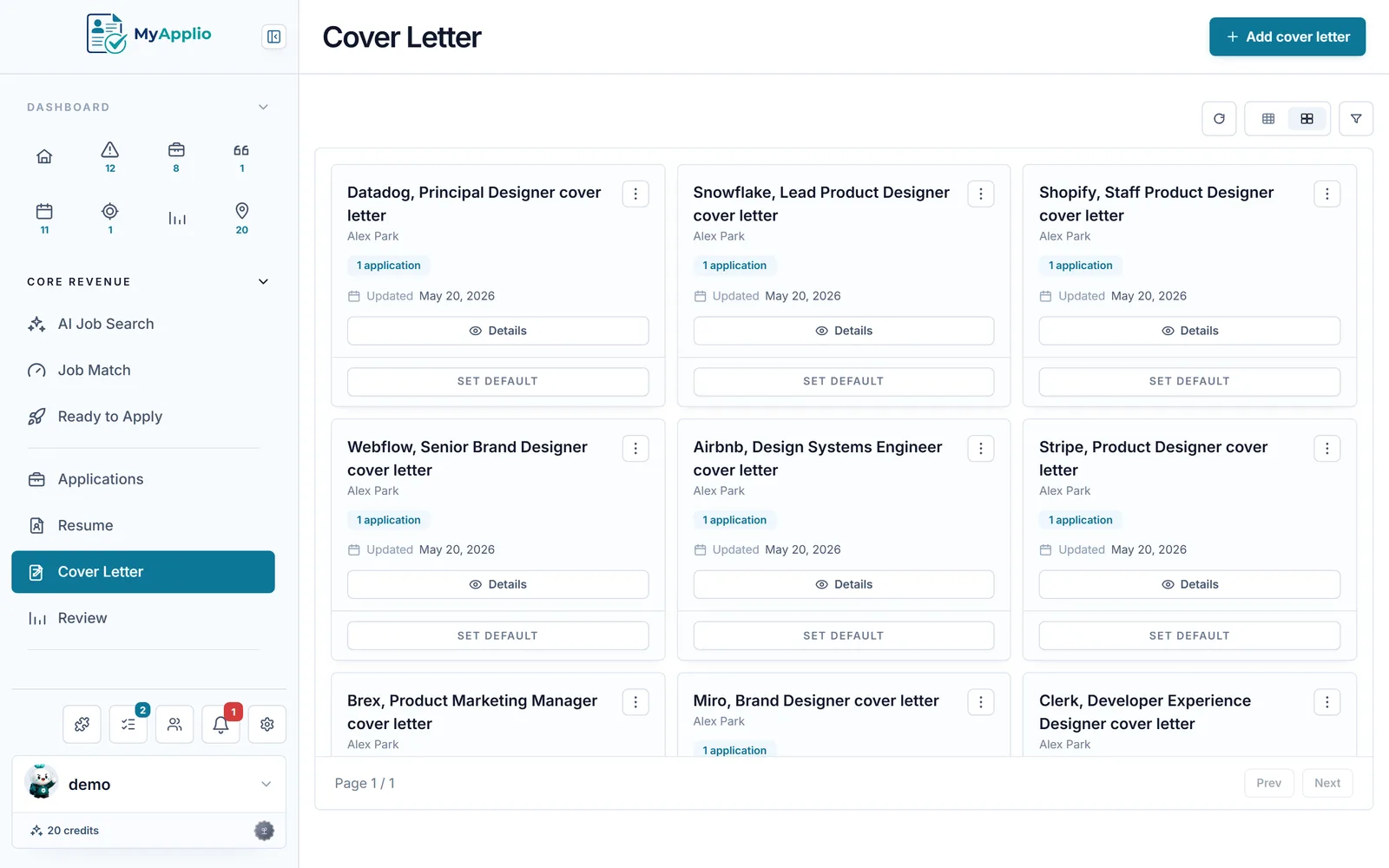Open options menu for Webflow cover letter
The image size is (1389, 868).
[x=635, y=448]
